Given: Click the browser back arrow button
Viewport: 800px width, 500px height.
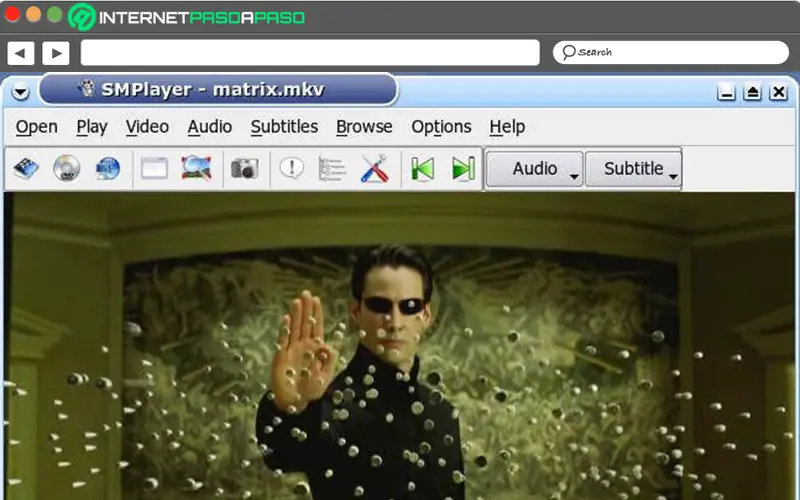Looking at the screenshot, I should point(20,53).
